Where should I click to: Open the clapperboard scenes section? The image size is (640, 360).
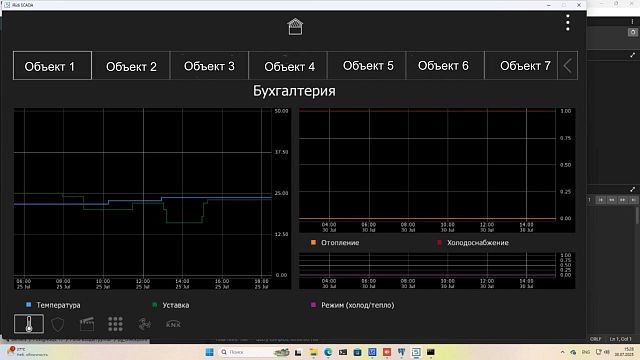pos(87,324)
